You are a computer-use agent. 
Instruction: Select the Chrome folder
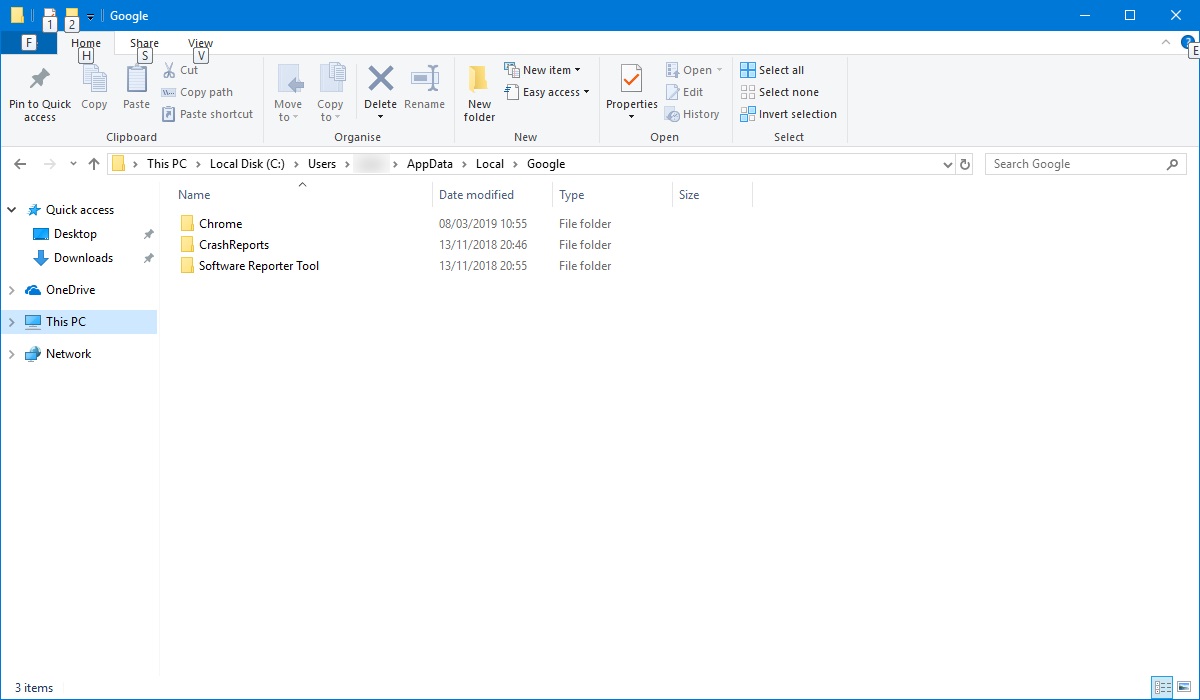click(x=220, y=224)
